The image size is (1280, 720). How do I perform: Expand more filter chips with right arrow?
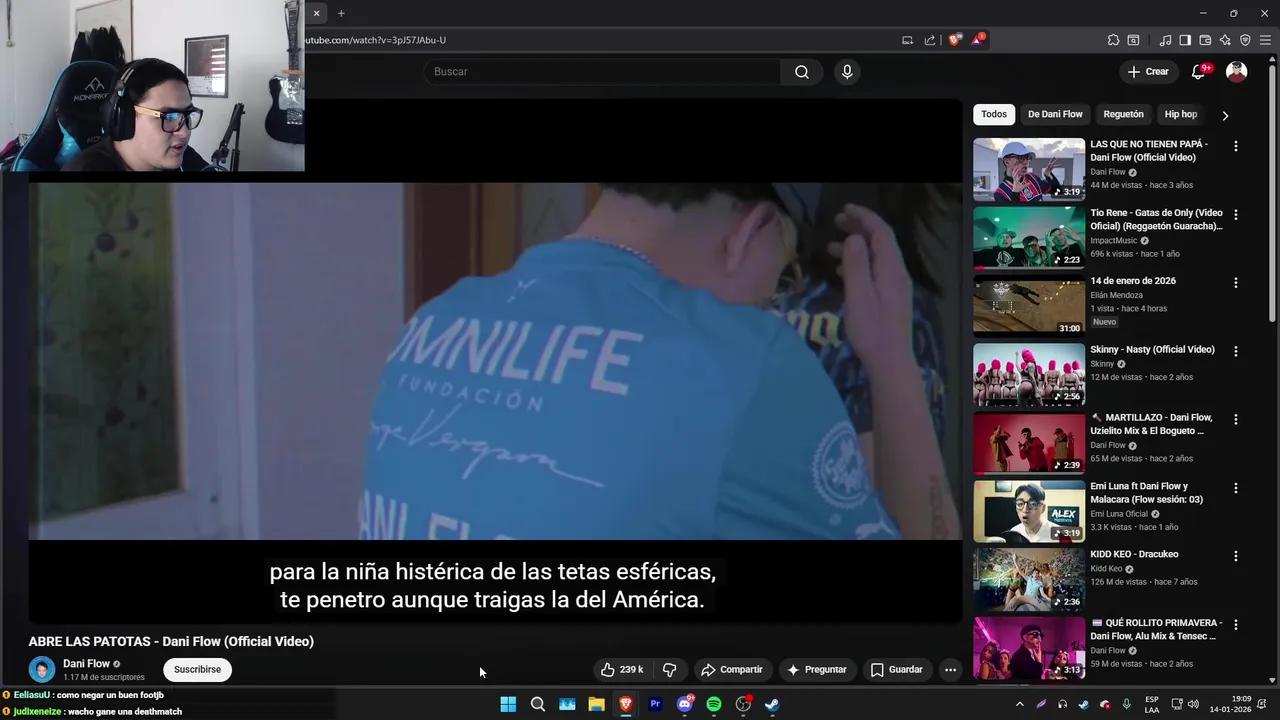pyautogui.click(x=1225, y=115)
